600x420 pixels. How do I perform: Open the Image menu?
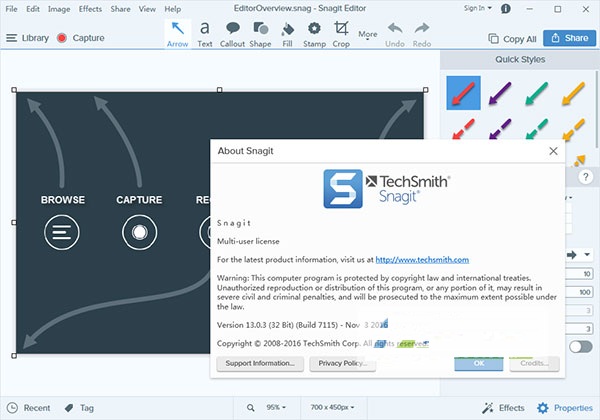[59, 9]
